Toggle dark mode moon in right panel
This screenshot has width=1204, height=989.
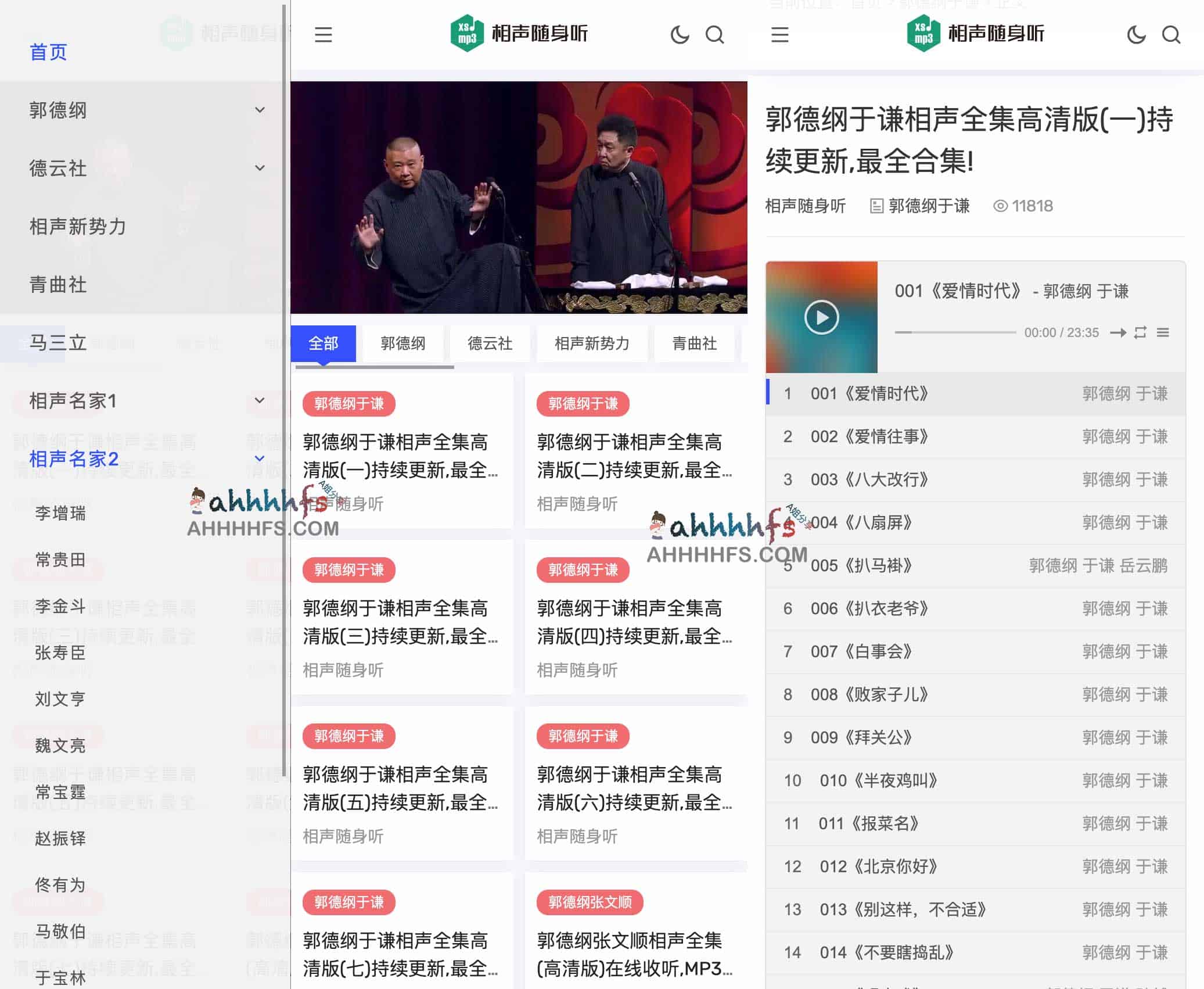pyautogui.click(x=1136, y=35)
